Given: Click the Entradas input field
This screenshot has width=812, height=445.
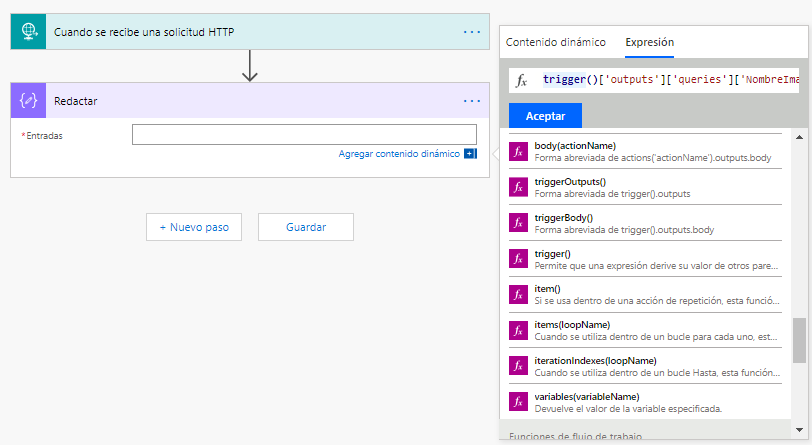Looking at the screenshot, I should pos(304,135).
